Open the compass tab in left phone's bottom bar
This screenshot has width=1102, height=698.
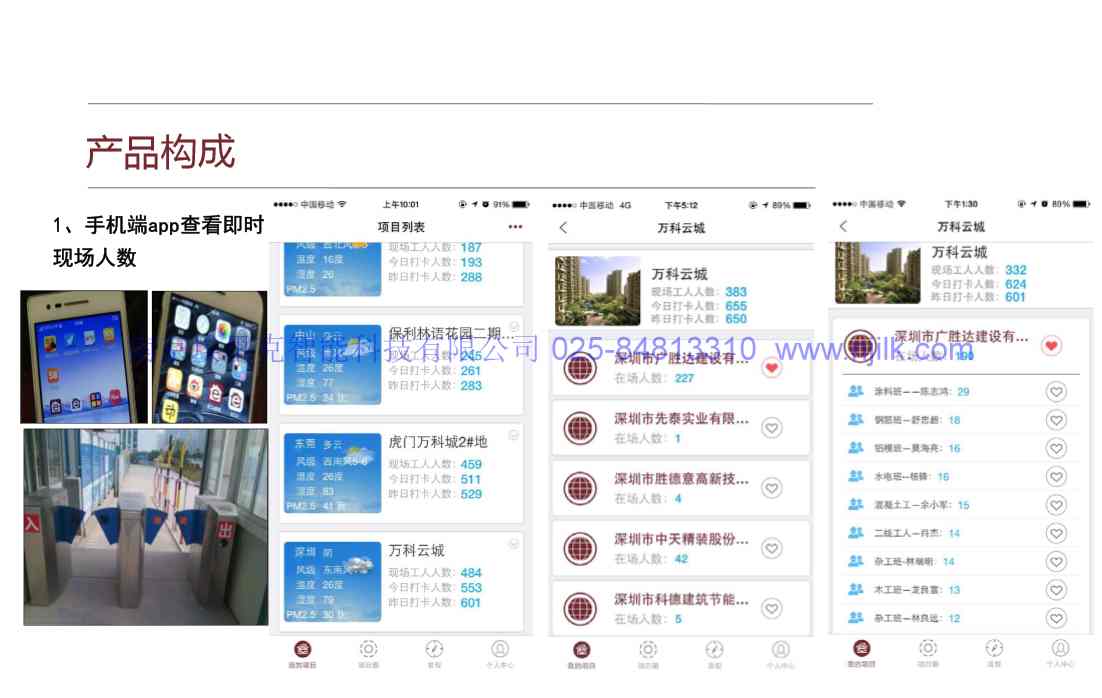[x=434, y=649]
